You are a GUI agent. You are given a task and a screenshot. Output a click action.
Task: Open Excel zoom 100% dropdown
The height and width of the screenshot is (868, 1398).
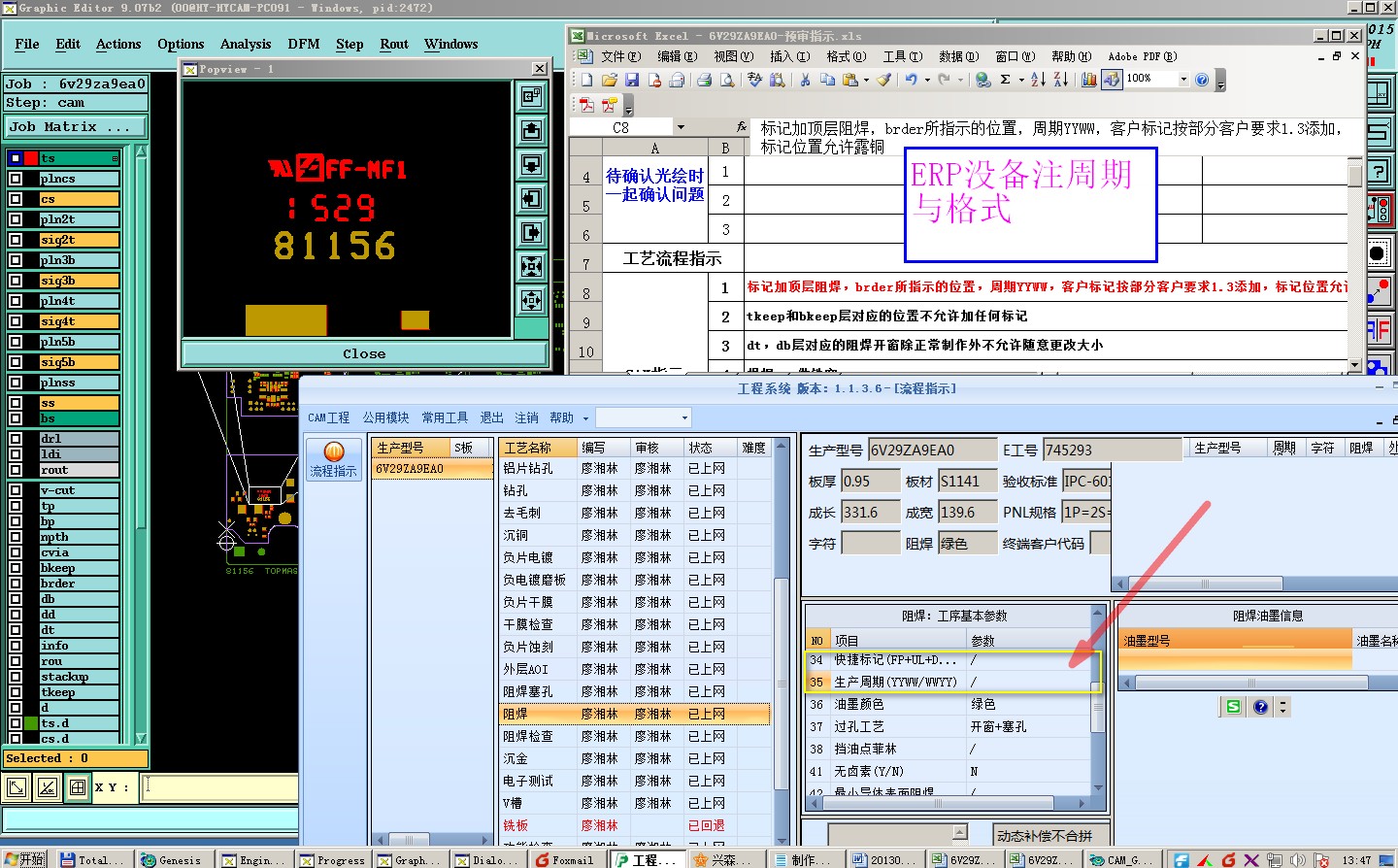pos(1183,80)
